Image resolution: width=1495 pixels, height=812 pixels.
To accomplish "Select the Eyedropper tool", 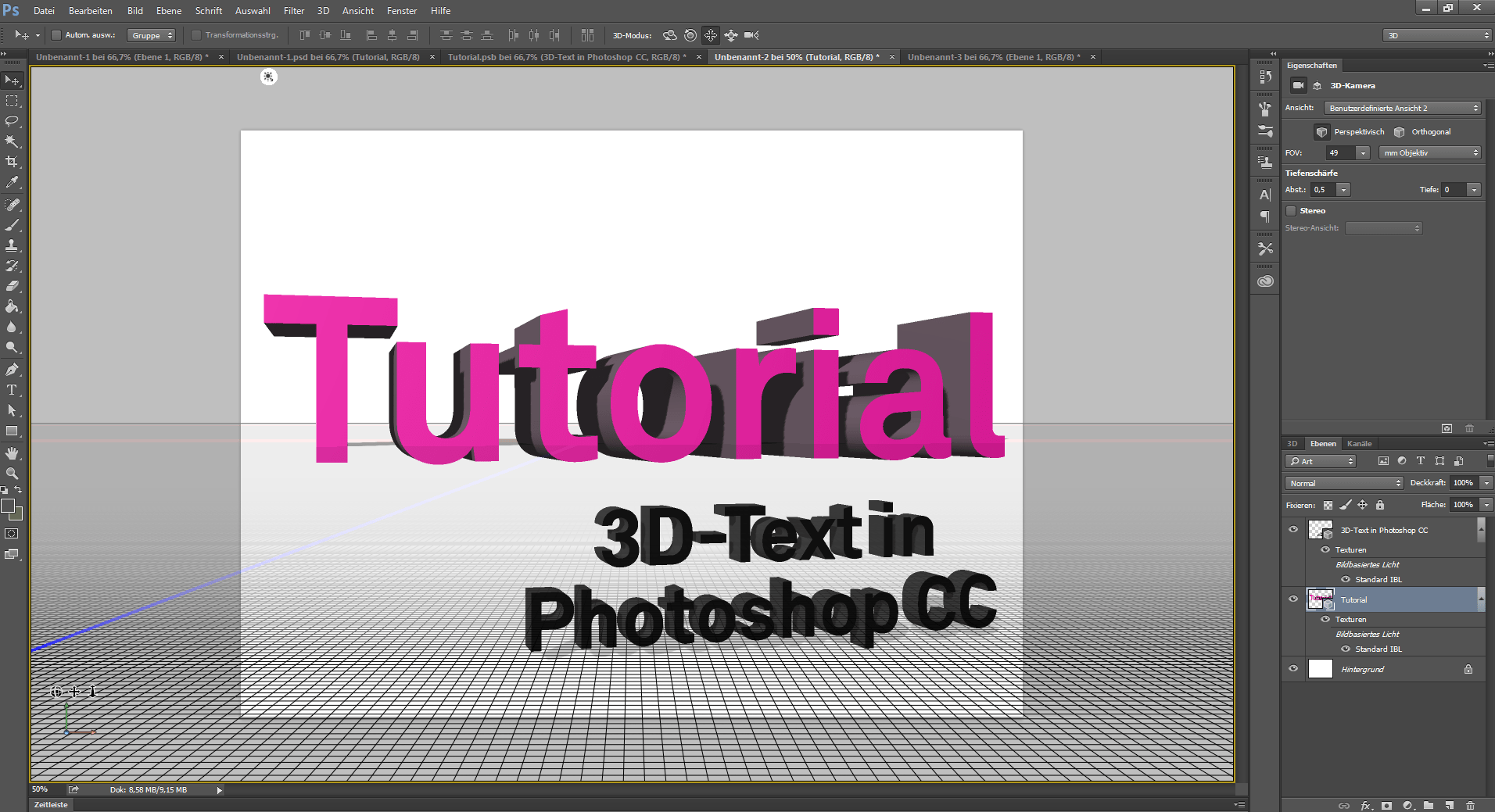I will [x=12, y=182].
